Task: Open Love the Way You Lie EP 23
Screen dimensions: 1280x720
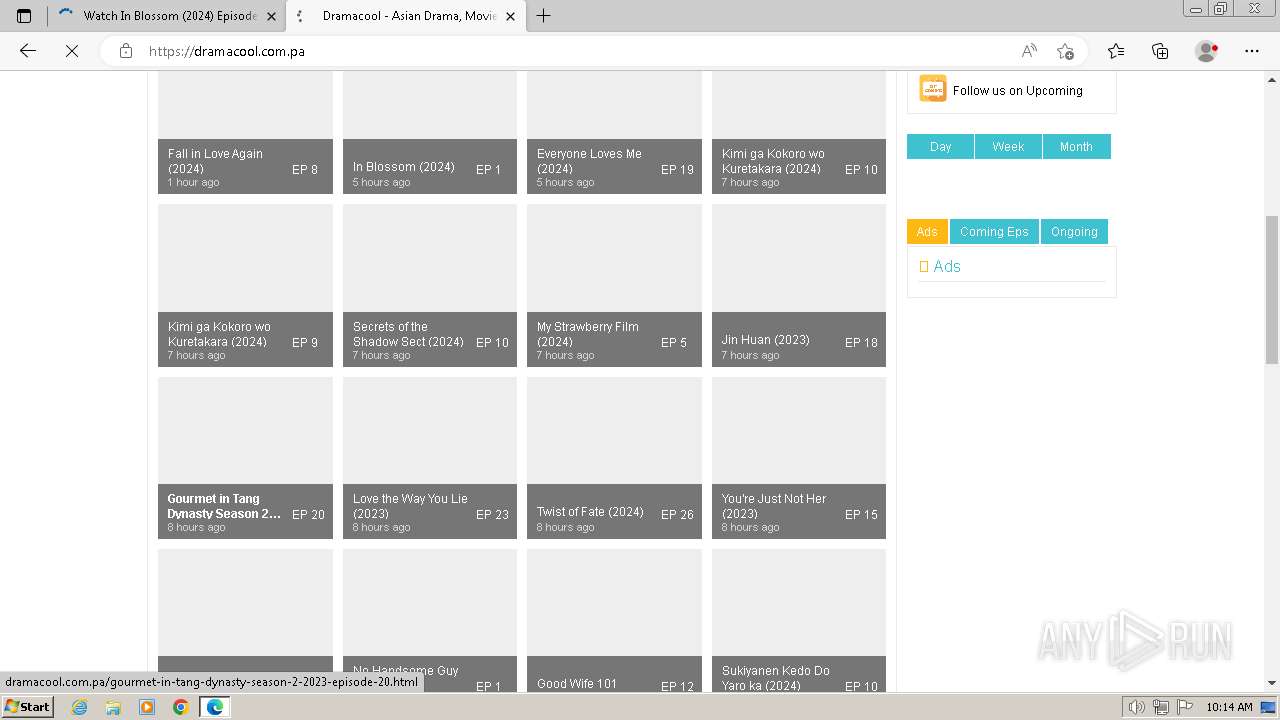Action: coord(430,458)
